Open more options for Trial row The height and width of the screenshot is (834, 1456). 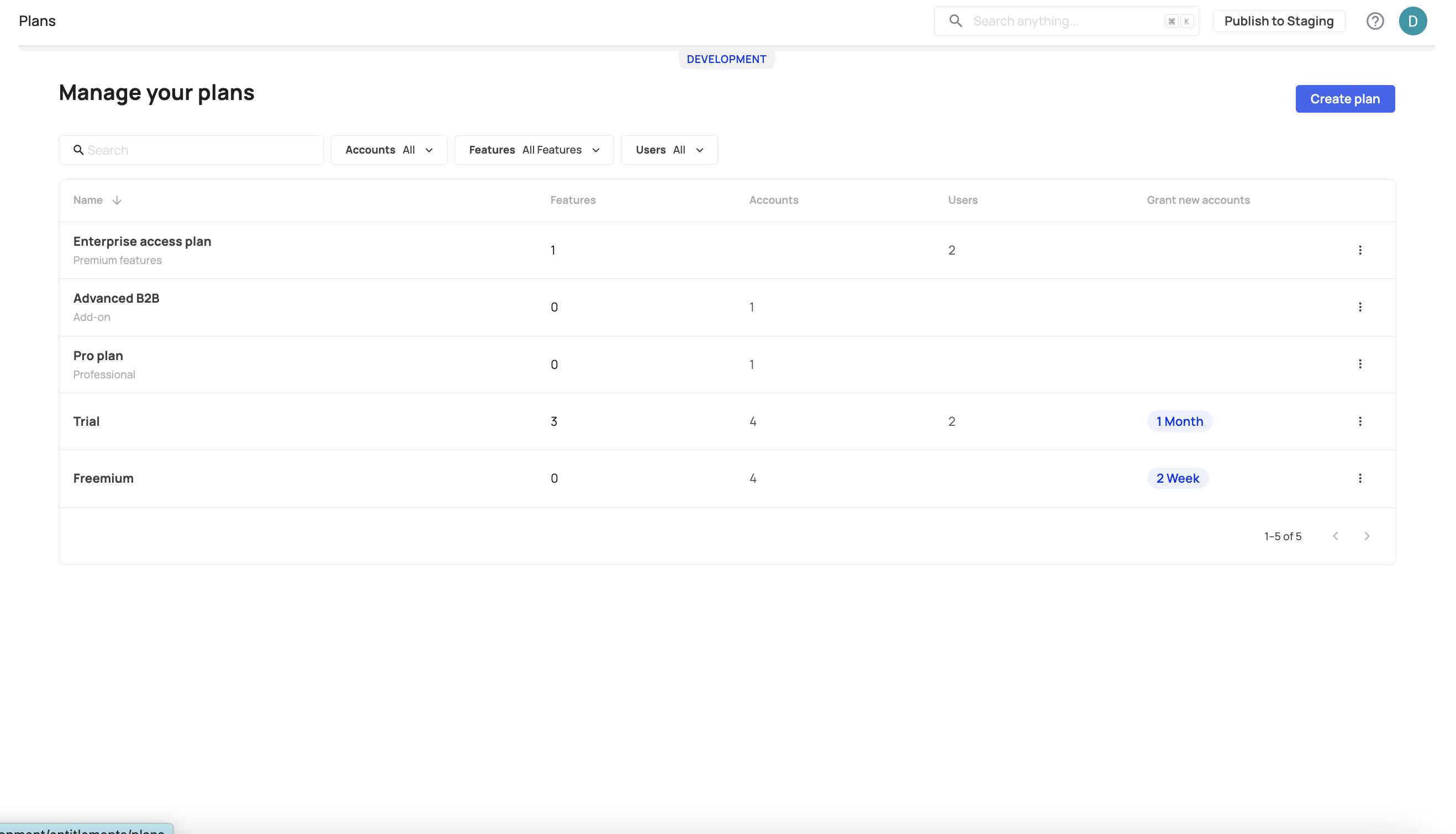[1360, 421]
